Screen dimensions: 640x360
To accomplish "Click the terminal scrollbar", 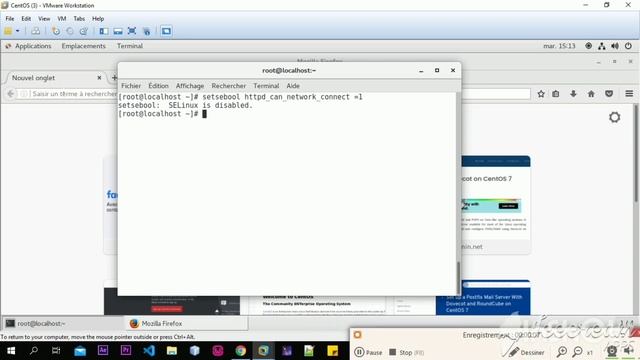I will coord(458,277).
